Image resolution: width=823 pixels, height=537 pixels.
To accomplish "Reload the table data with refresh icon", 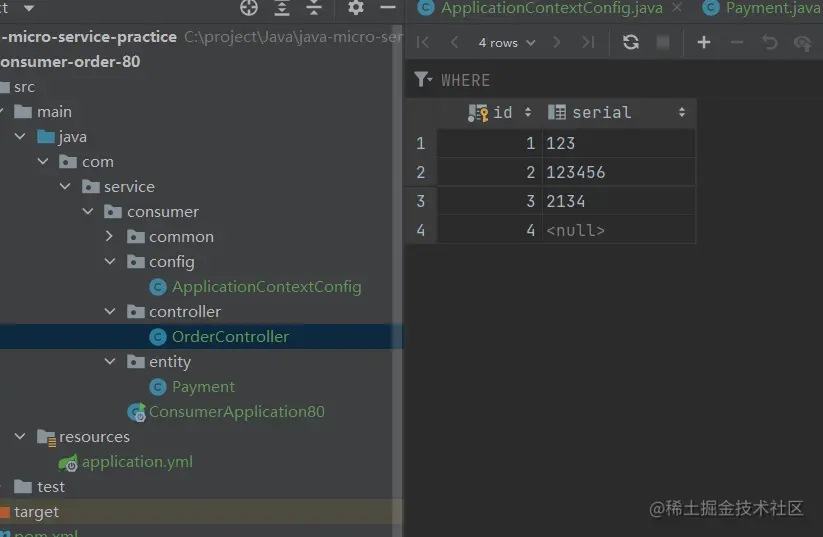I will pos(631,42).
